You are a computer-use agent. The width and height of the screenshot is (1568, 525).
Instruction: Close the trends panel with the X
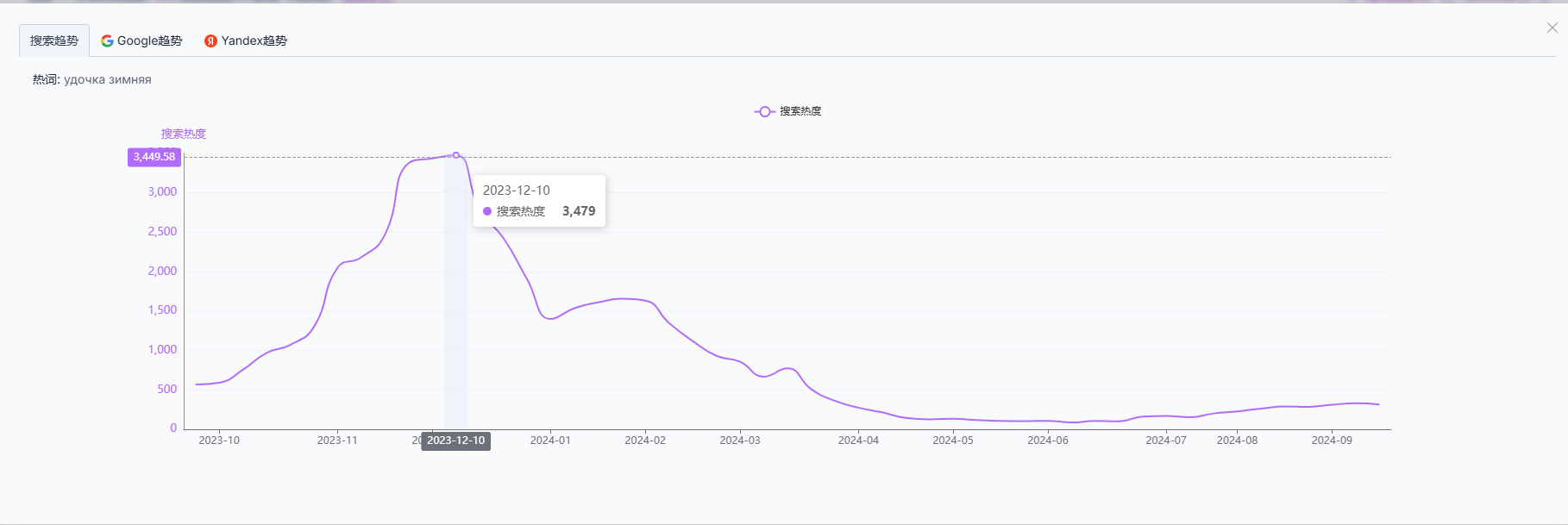[1552, 28]
